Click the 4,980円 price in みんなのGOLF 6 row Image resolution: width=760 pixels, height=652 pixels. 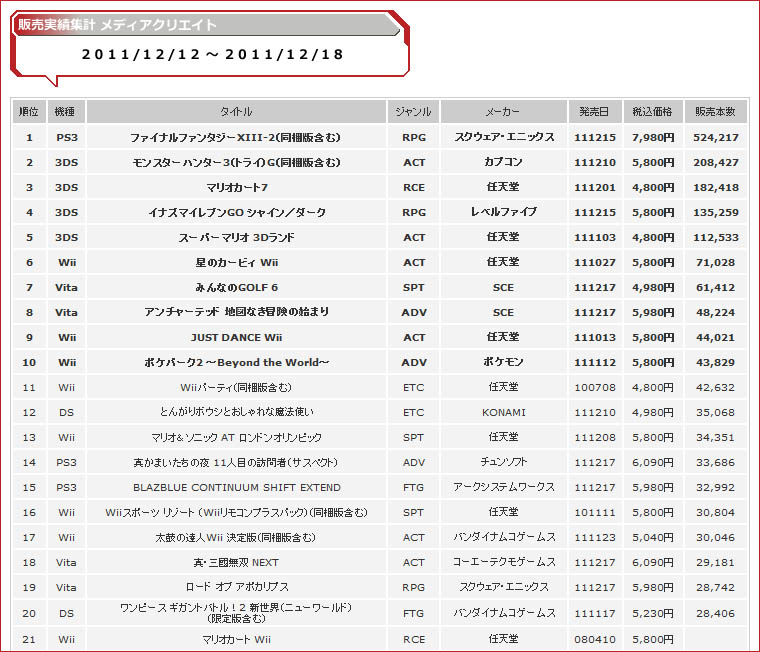click(652, 287)
